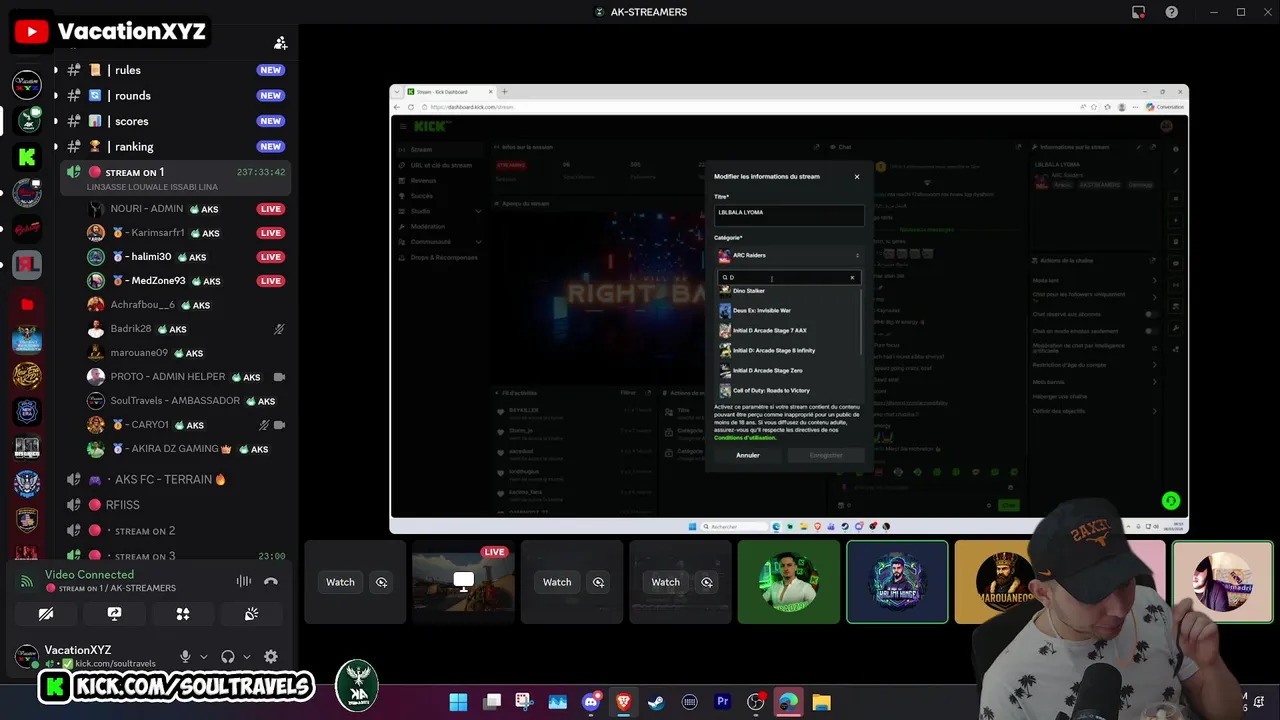Open the Conditions d'utilisation link
Image resolution: width=1280 pixels, height=720 pixels.
744,437
